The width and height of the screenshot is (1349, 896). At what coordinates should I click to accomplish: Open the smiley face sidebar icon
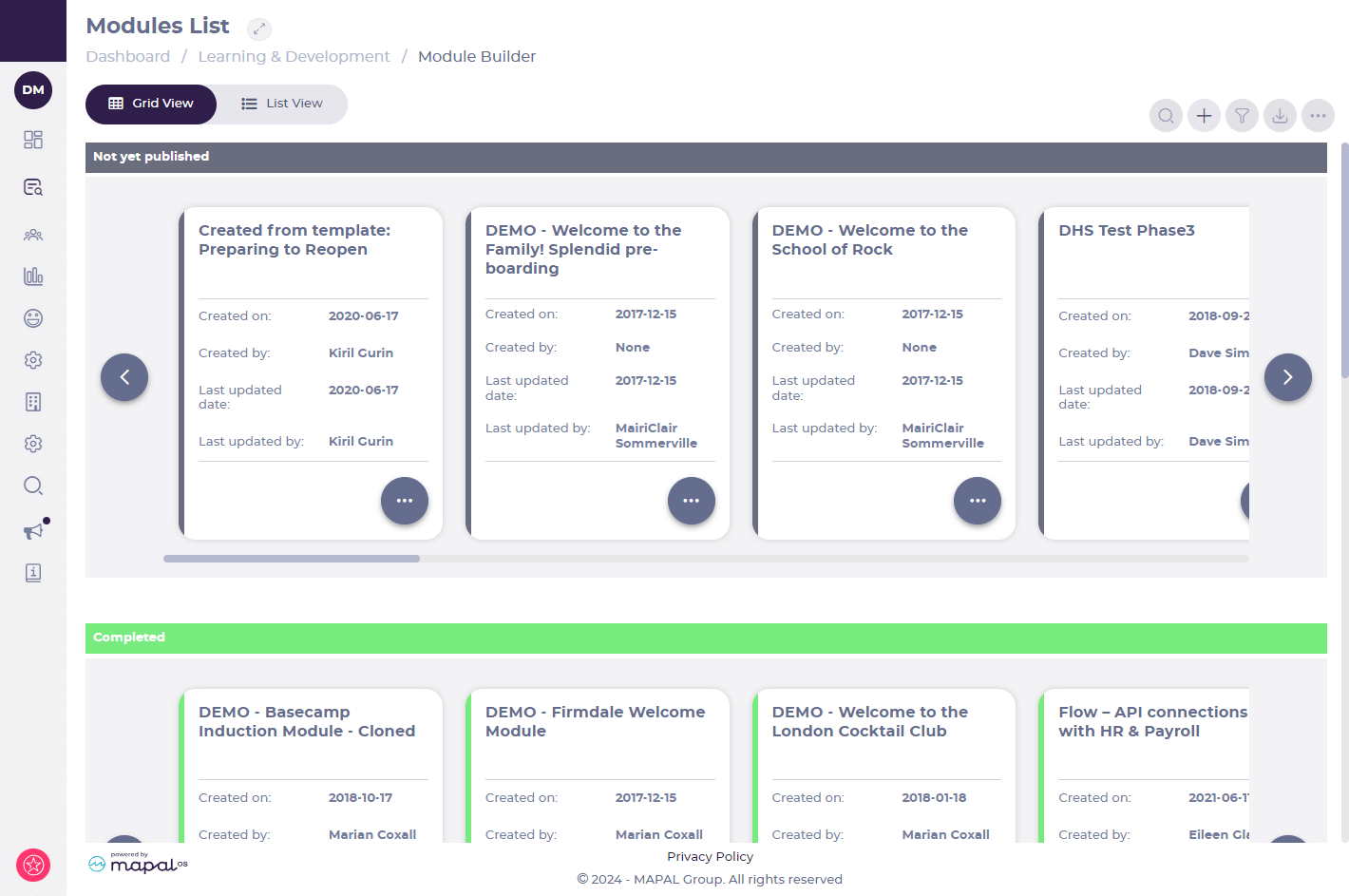click(x=33, y=318)
